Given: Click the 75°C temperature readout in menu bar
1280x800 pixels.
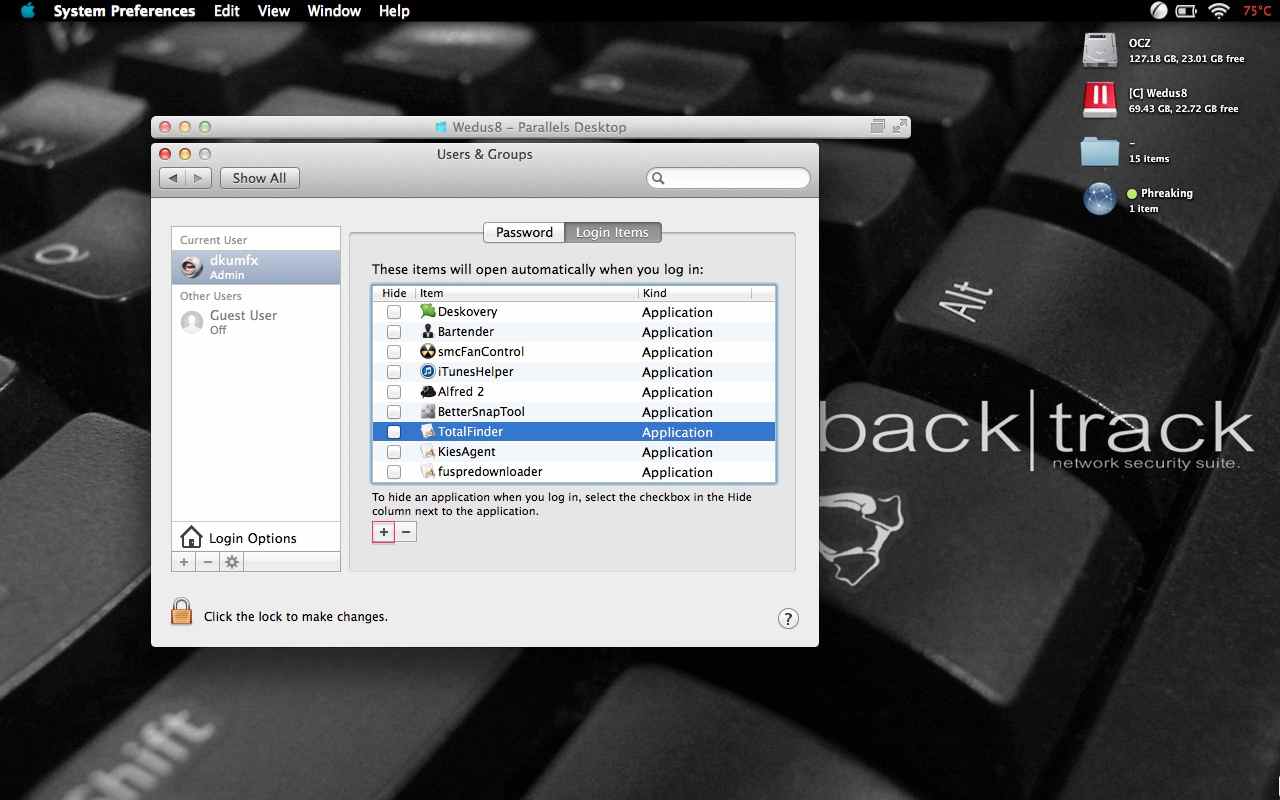Looking at the screenshot, I should point(1257,11).
